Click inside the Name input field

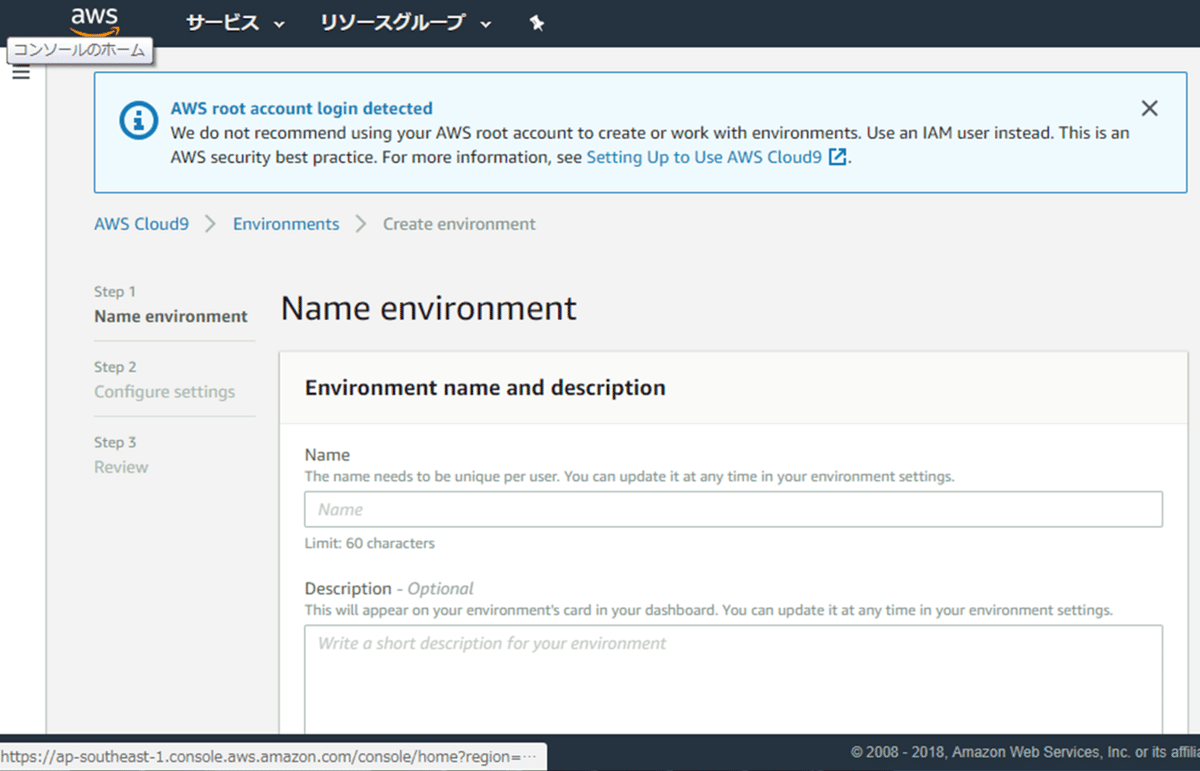[x=733, y=509]
